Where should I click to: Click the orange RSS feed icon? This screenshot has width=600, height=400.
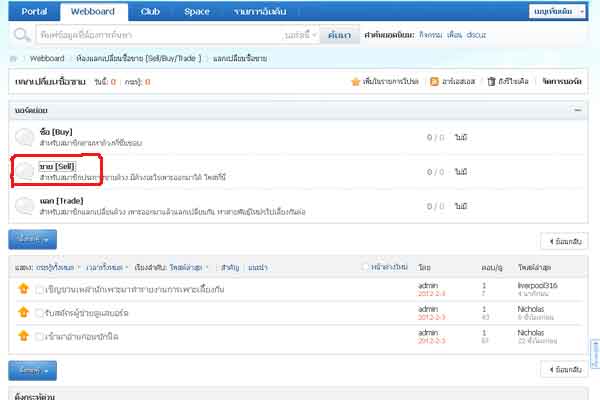pos(433,80)
